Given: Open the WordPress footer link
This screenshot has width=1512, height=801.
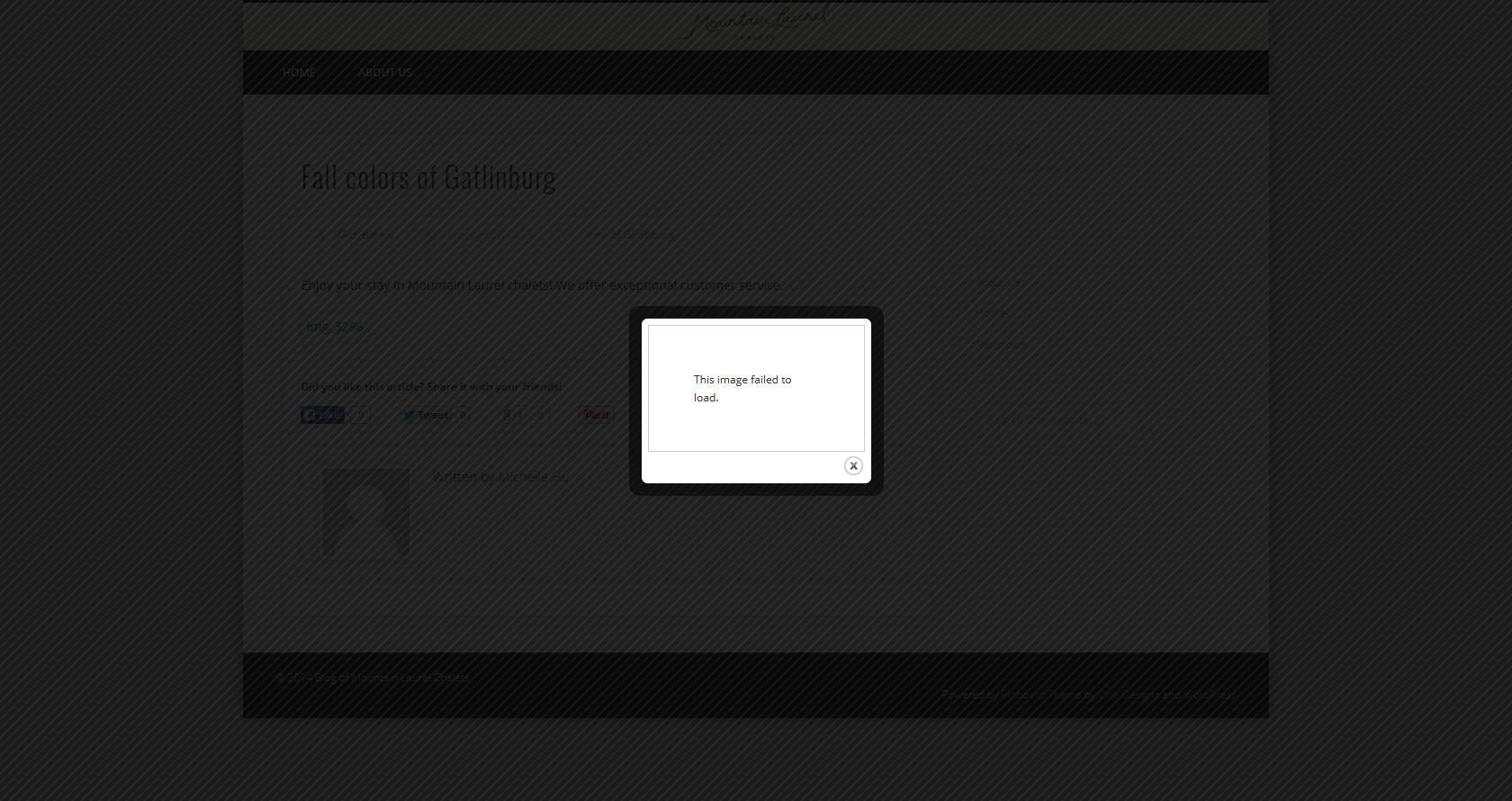Looking at the screenshot, I should pos(1210,695).
